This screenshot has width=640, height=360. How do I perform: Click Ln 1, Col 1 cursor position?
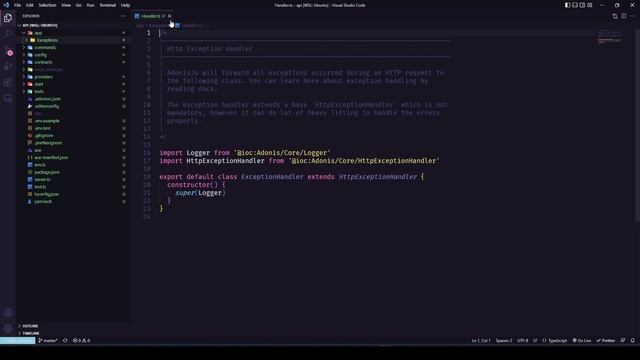481,340
